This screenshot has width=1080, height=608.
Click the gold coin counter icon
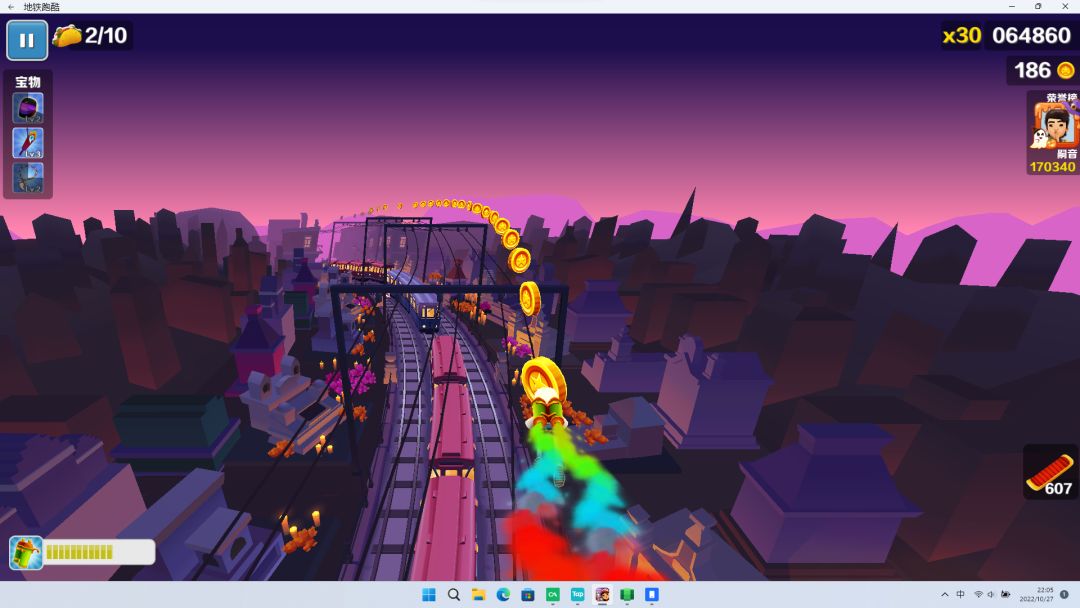pos(1066,70)
